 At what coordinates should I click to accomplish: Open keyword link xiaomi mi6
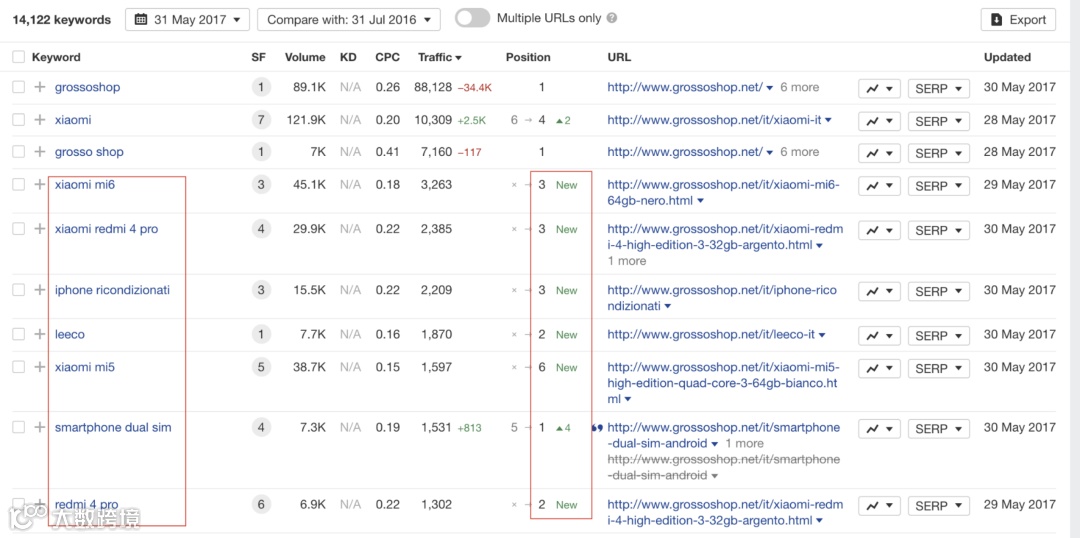[x=85, y=185]
